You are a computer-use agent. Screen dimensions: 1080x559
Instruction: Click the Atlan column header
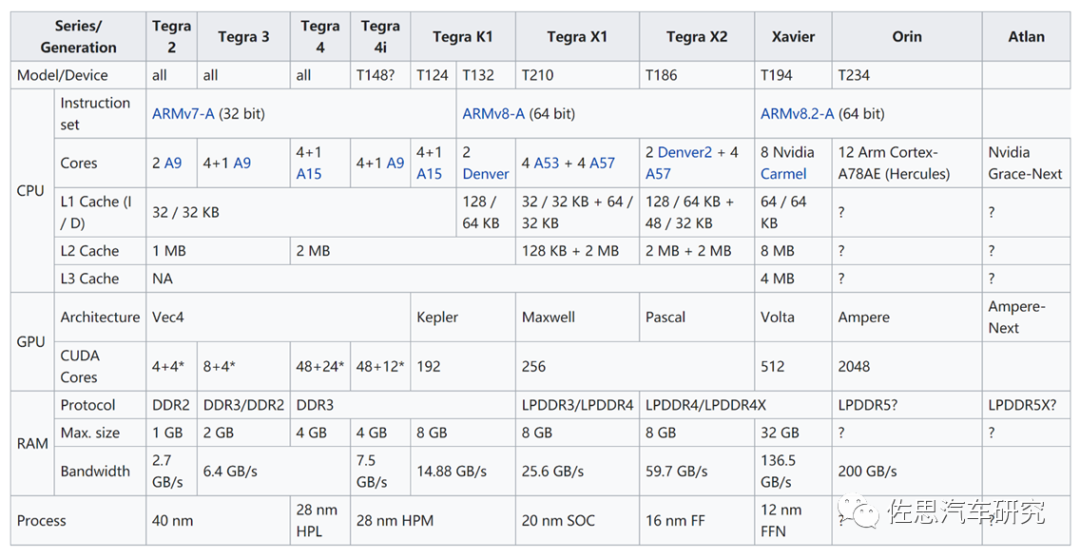click(1026, 37)
